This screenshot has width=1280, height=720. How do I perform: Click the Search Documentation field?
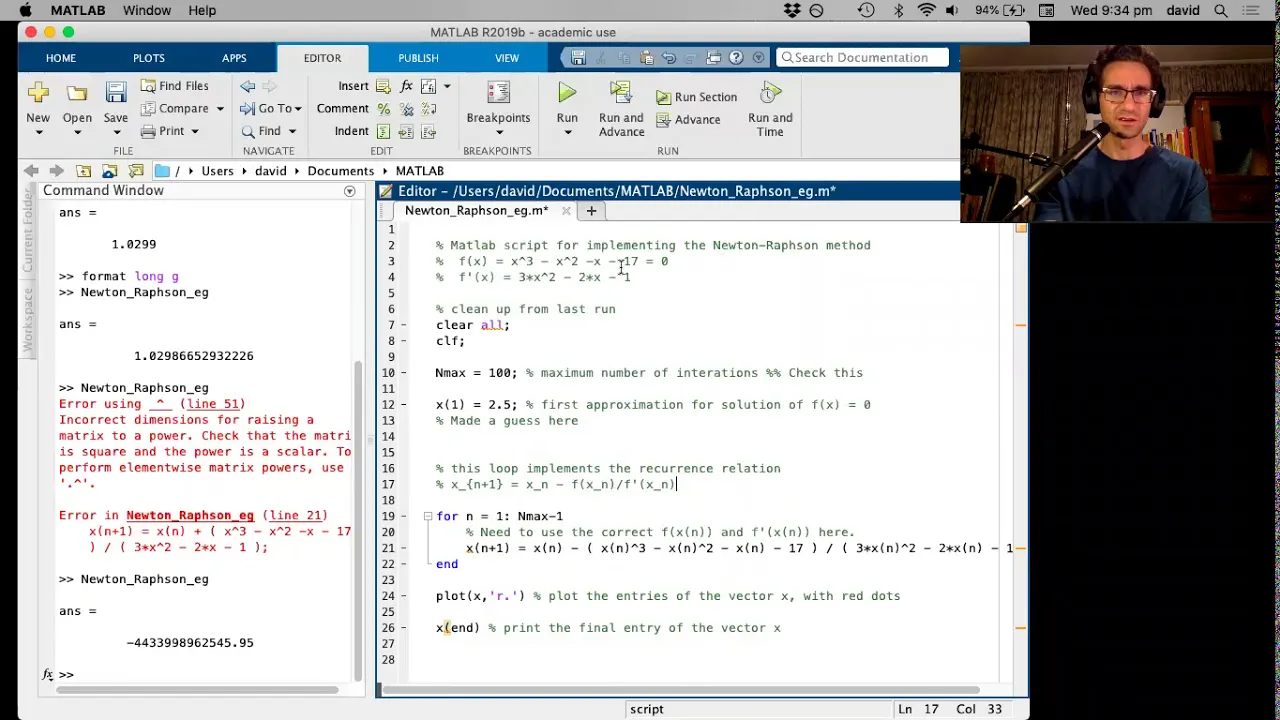pyautogui.click(x=862, y=58)
